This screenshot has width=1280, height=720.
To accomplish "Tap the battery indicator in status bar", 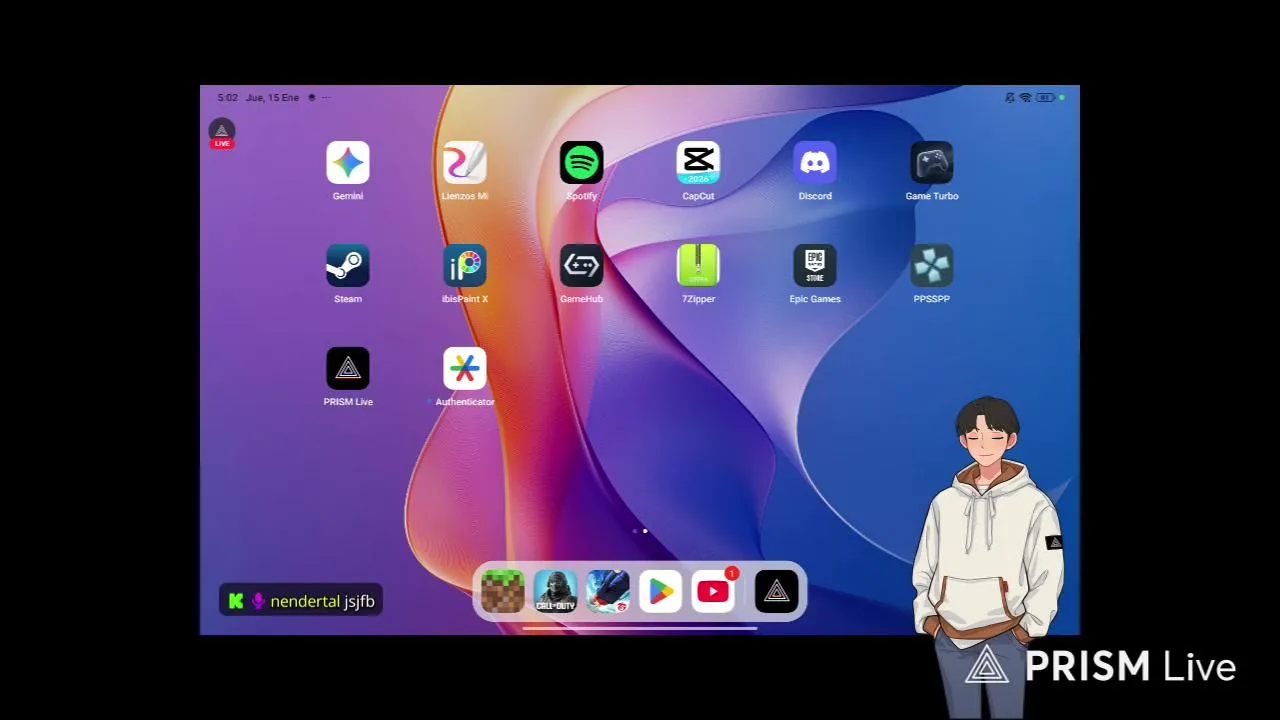I will 1045,98.
